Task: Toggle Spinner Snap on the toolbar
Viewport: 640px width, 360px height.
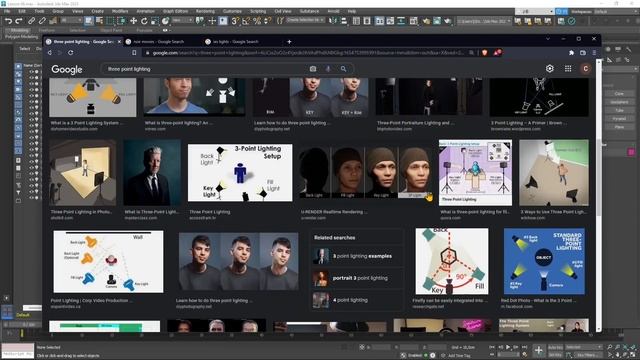Action: 268,21
